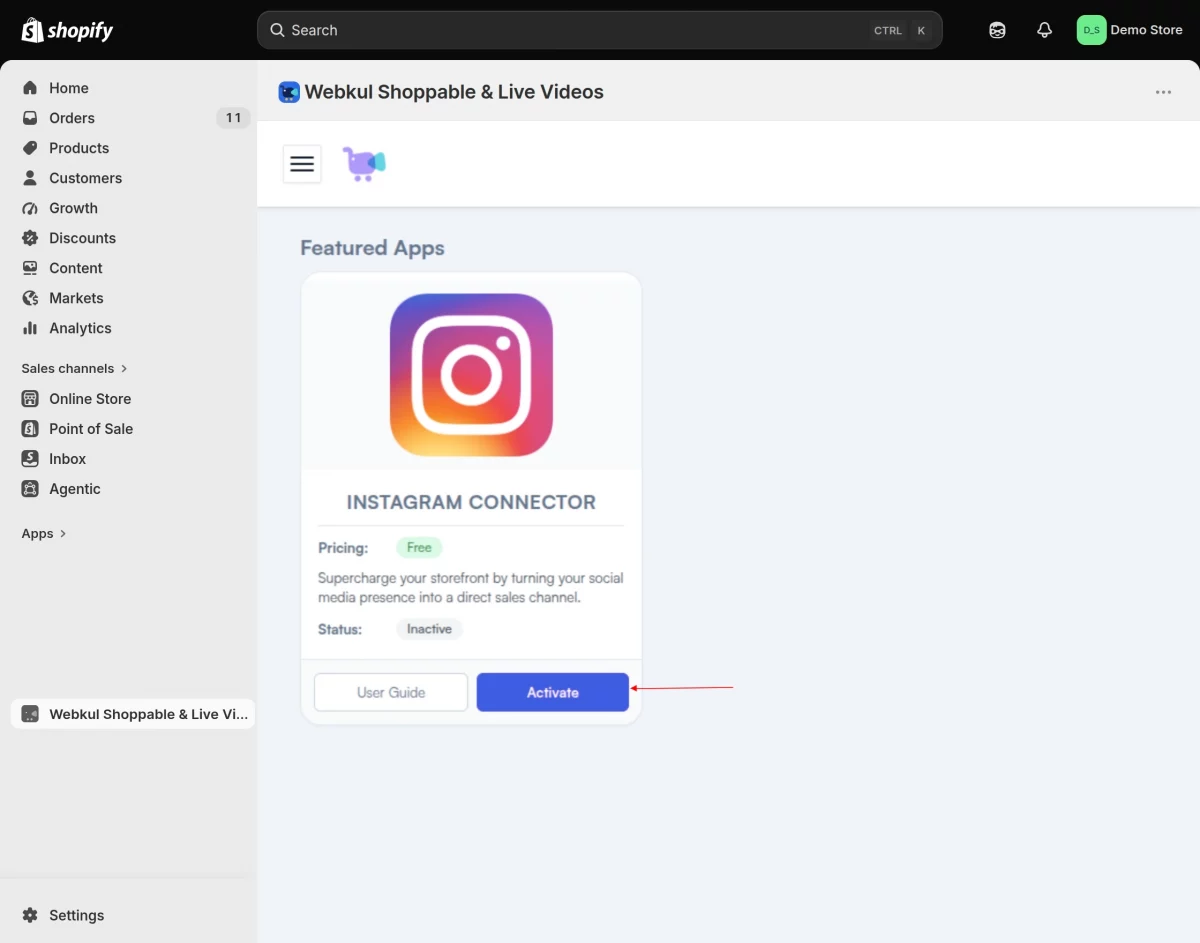Click the INSTAGRAM CONNECTOR card title

tap(471, 502)
